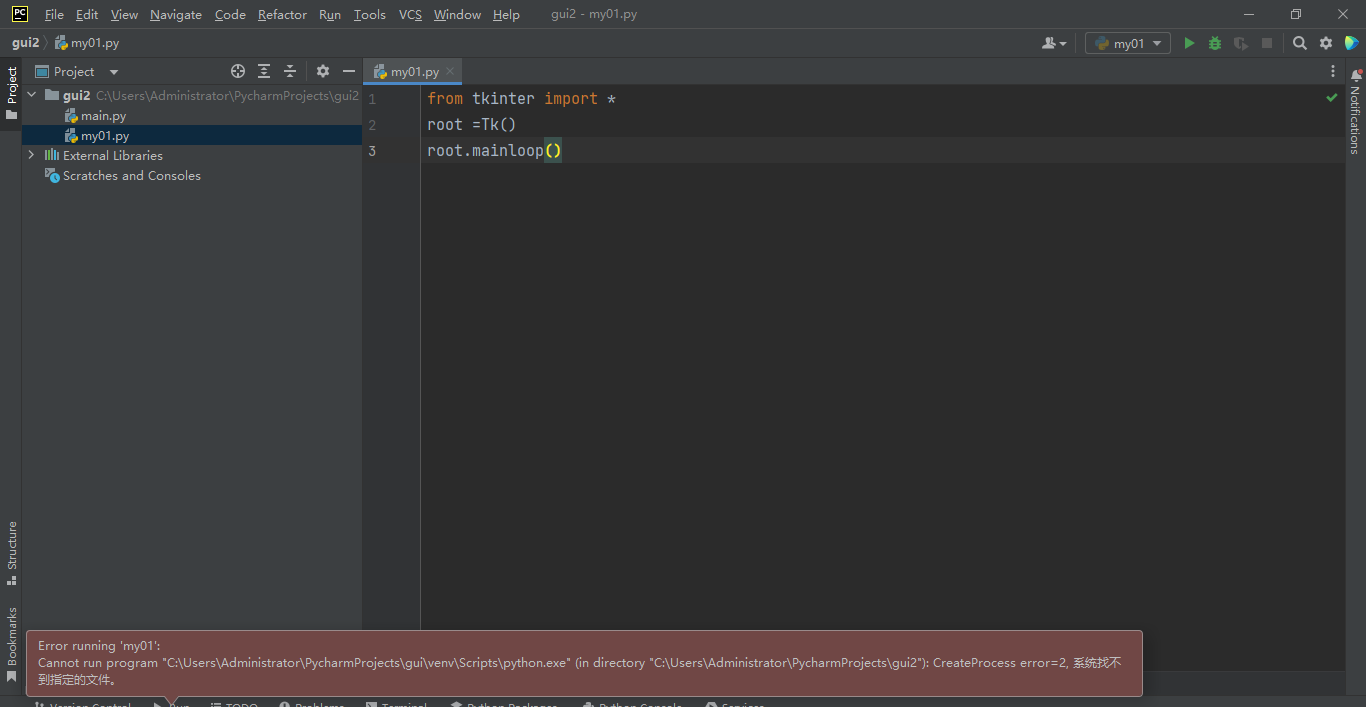
Task: Open the Project view selector dropdown
Action: click(77, 71)
